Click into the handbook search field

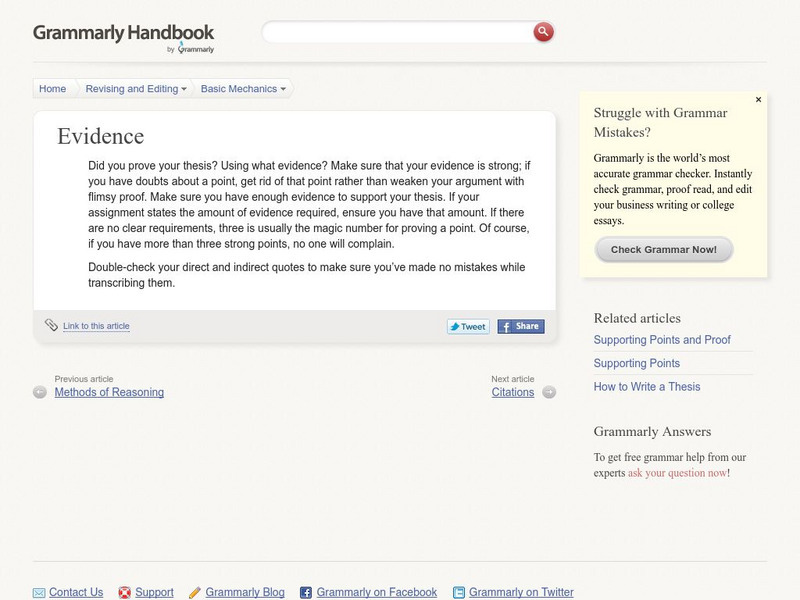pyautogui.click(x=398, y=32)
